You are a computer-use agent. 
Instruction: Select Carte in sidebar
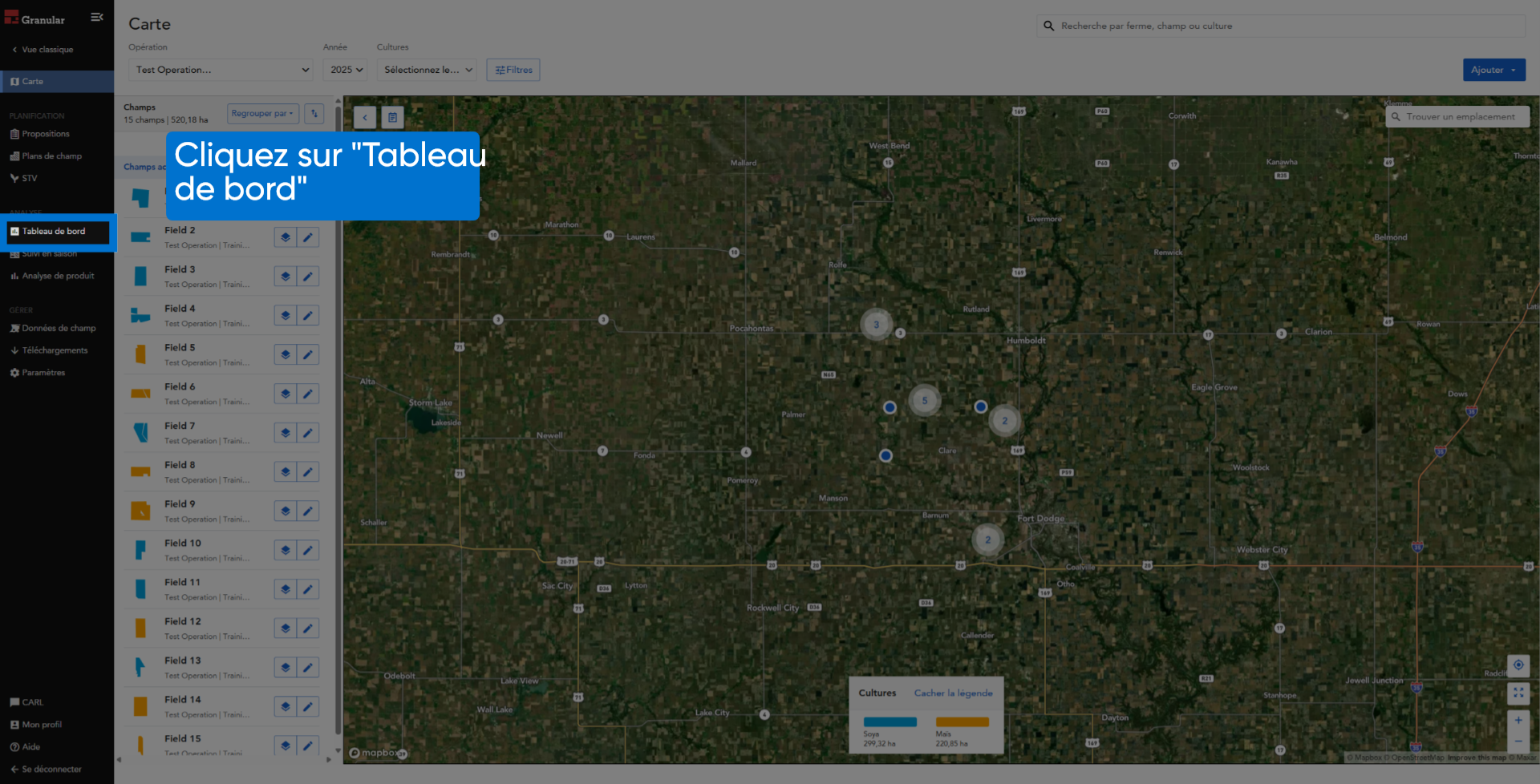click(57, 82)
